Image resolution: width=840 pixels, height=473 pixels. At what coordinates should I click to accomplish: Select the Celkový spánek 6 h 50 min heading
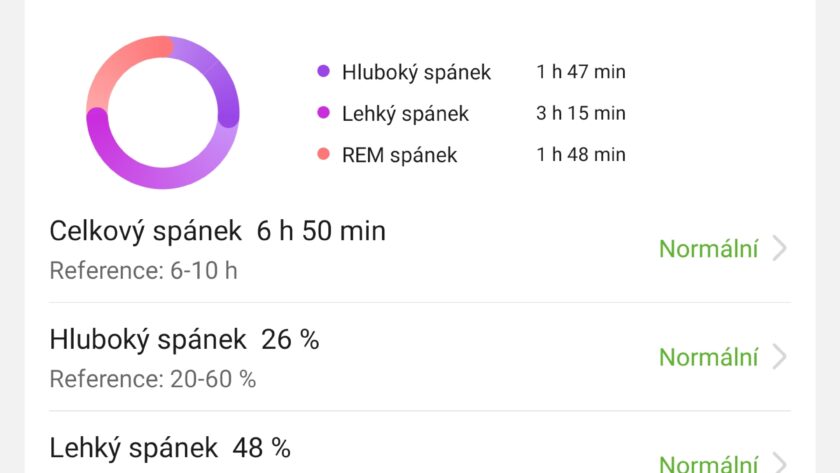(x=217, y=231)
